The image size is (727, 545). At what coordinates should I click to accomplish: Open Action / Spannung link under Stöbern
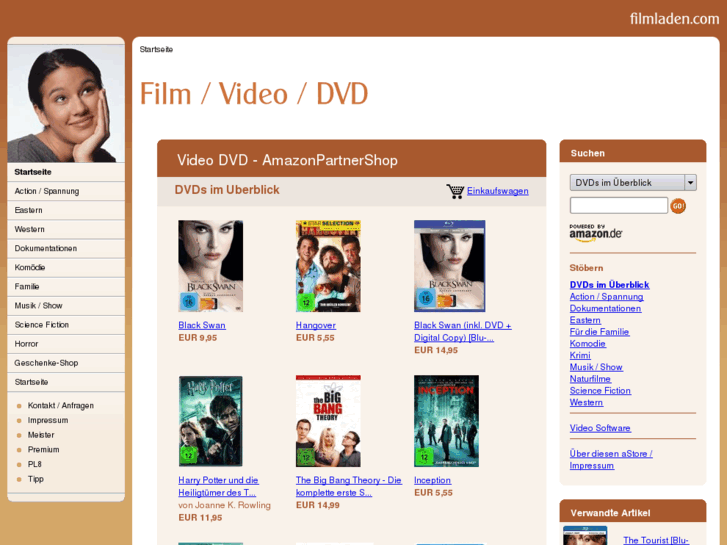pos(606,297)
